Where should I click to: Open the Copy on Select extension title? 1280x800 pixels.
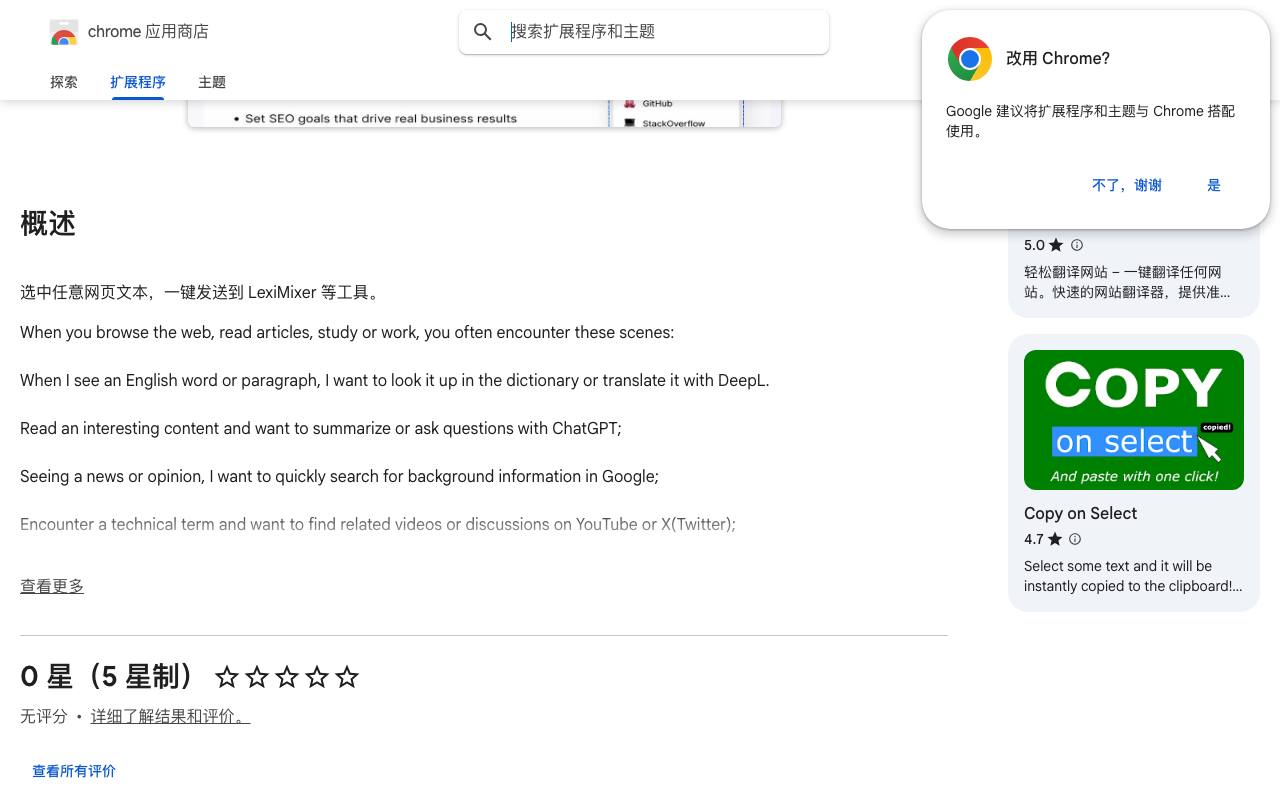click(1080, 513)
